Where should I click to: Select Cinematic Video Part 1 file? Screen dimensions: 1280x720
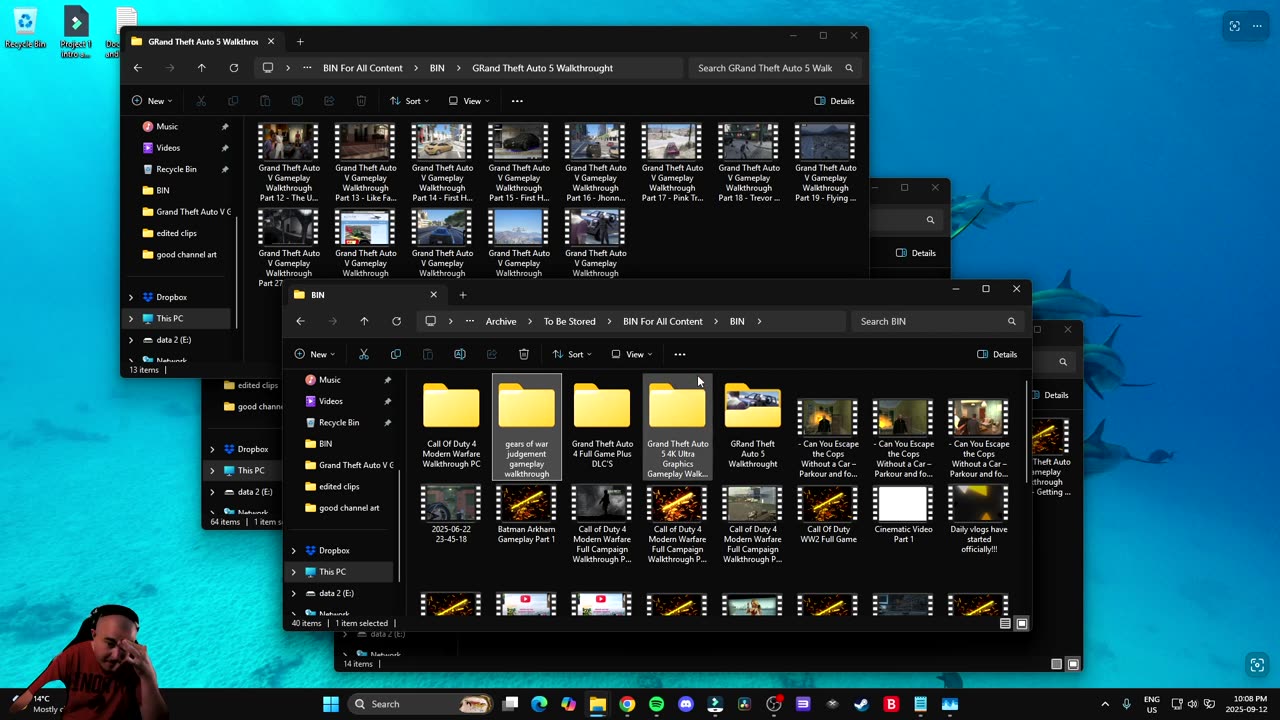pos(903,515)
